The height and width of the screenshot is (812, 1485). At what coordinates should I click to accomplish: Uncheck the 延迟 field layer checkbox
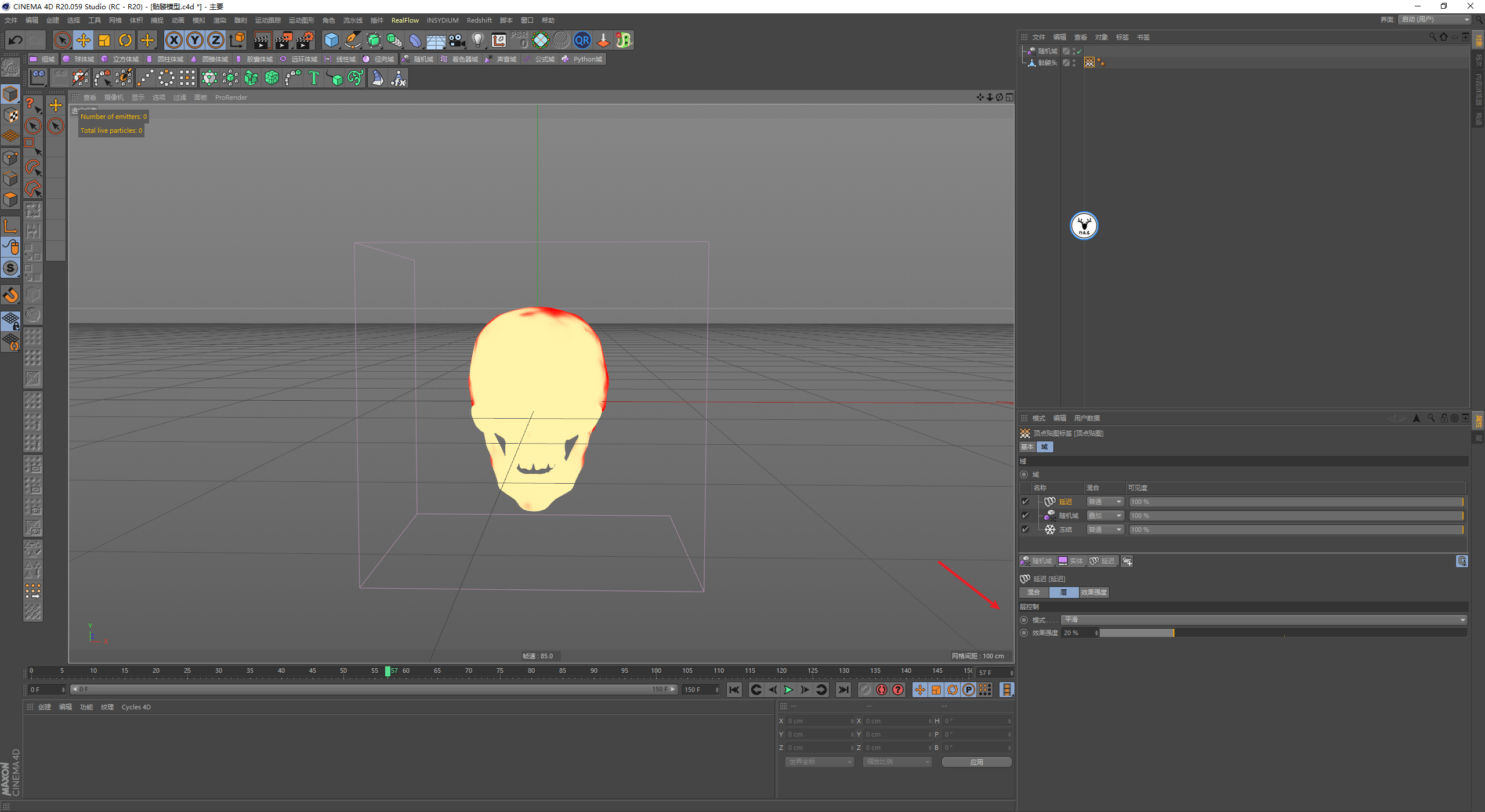1025,502
